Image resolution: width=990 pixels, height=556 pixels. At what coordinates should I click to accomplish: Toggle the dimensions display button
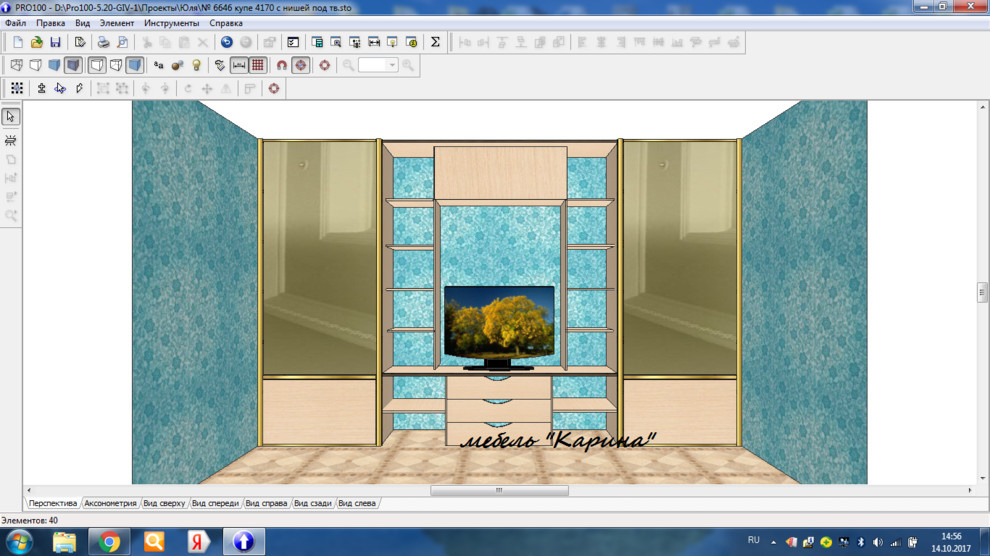[x=239, y=65]
